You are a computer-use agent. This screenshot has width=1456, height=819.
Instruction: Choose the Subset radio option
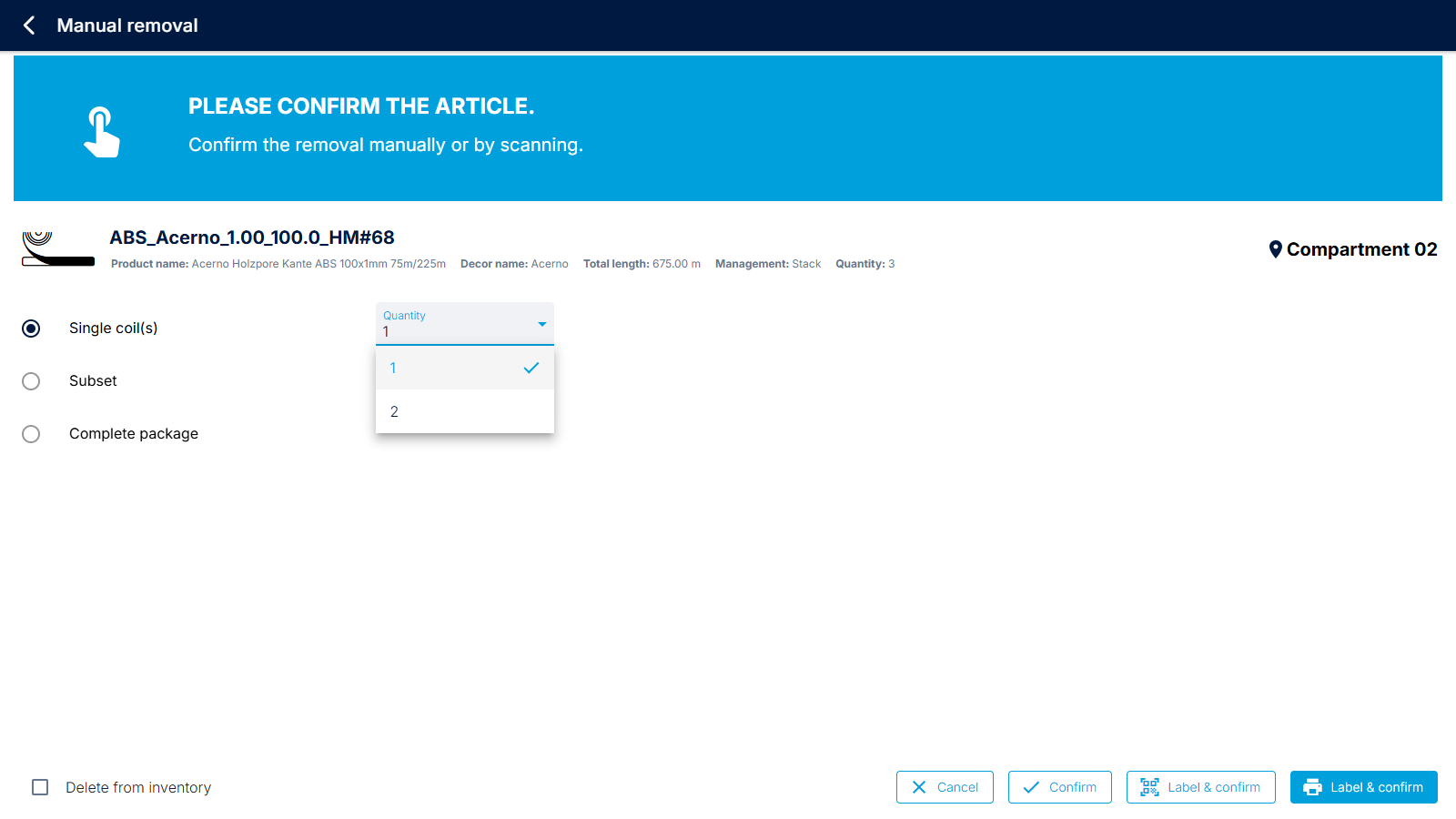[31, 381]
